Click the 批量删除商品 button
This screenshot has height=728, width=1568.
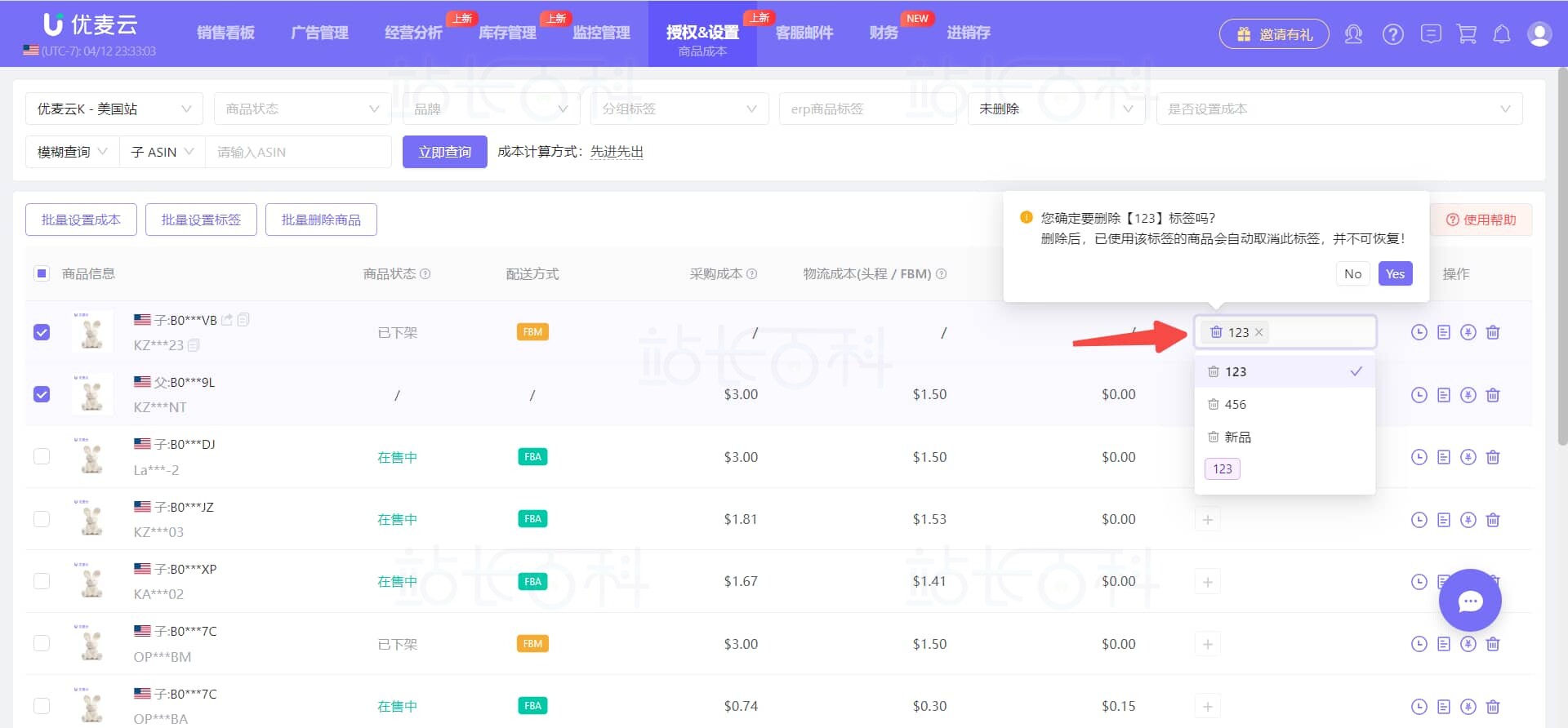point(321,220)
